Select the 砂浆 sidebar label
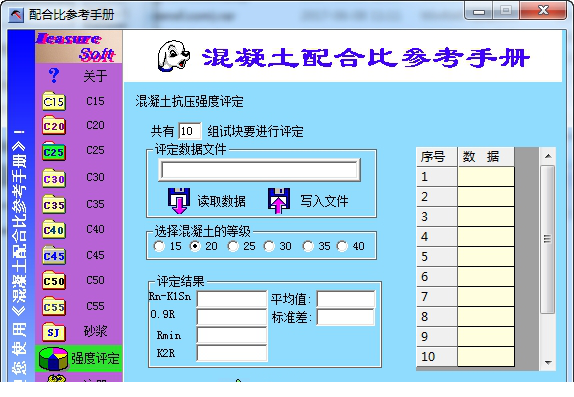574x397 pixels. click(x=95, y=331)
